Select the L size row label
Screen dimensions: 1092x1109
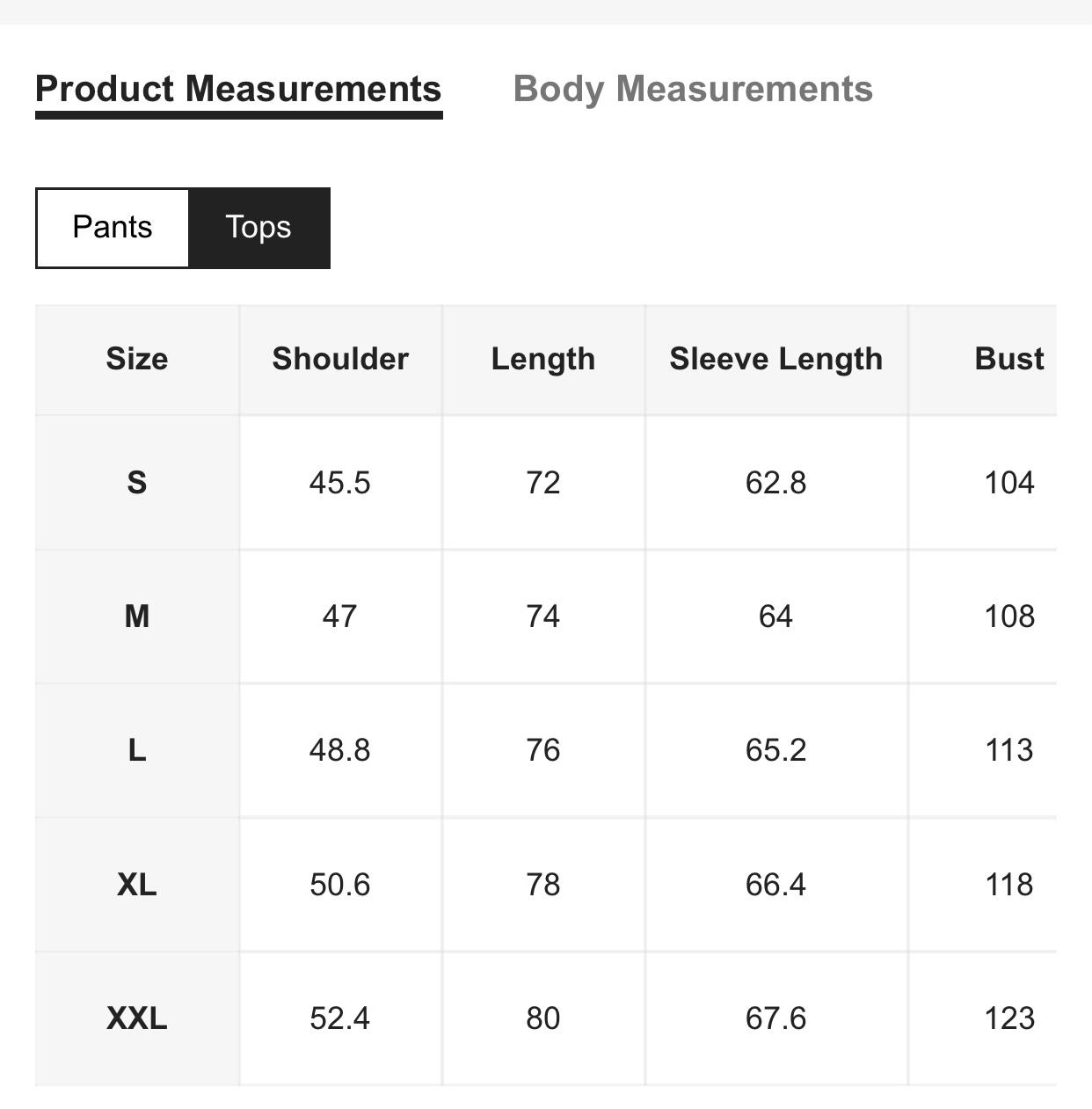pyautogui.click(x=137, y=750)
